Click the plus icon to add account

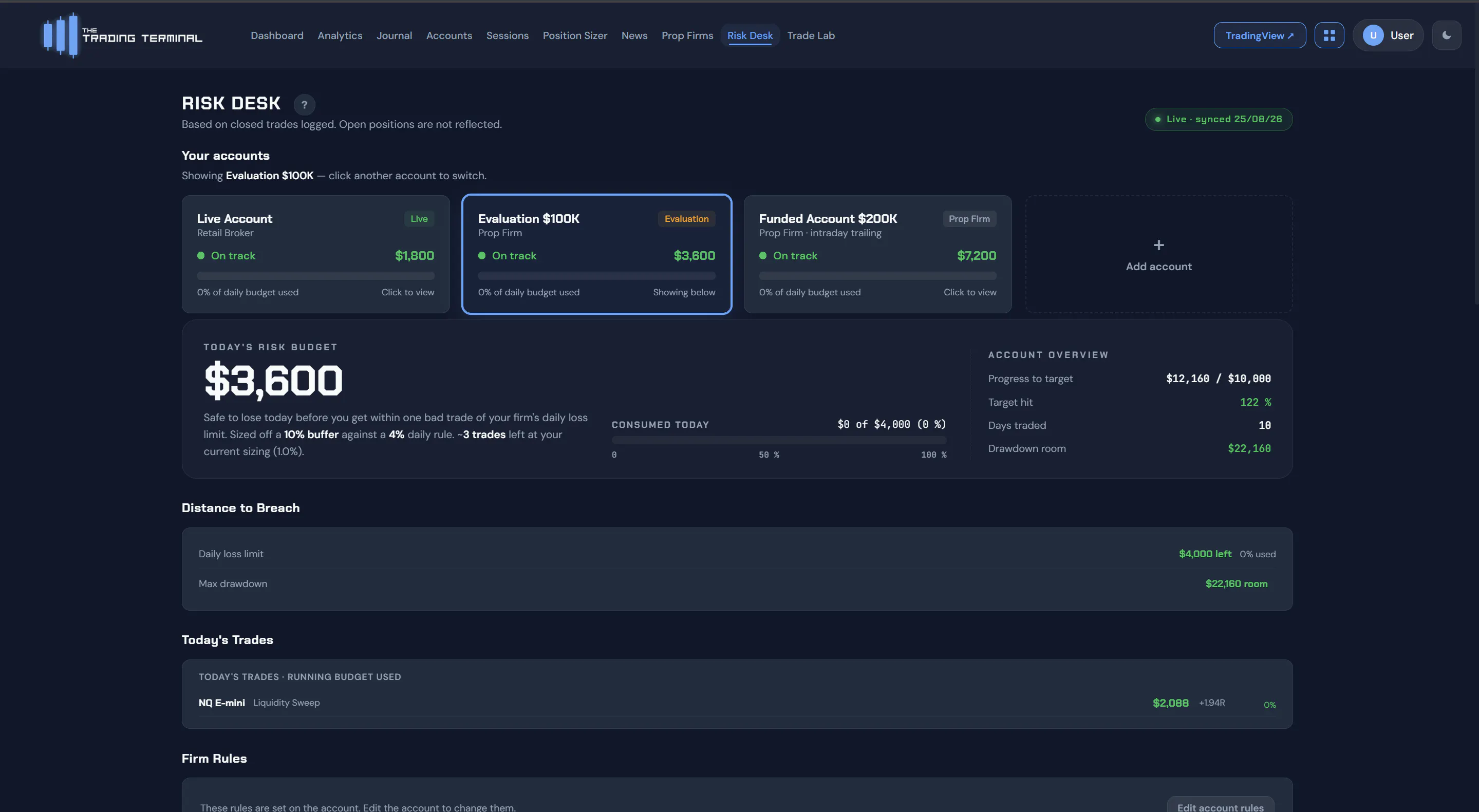tap(1158, 245)
